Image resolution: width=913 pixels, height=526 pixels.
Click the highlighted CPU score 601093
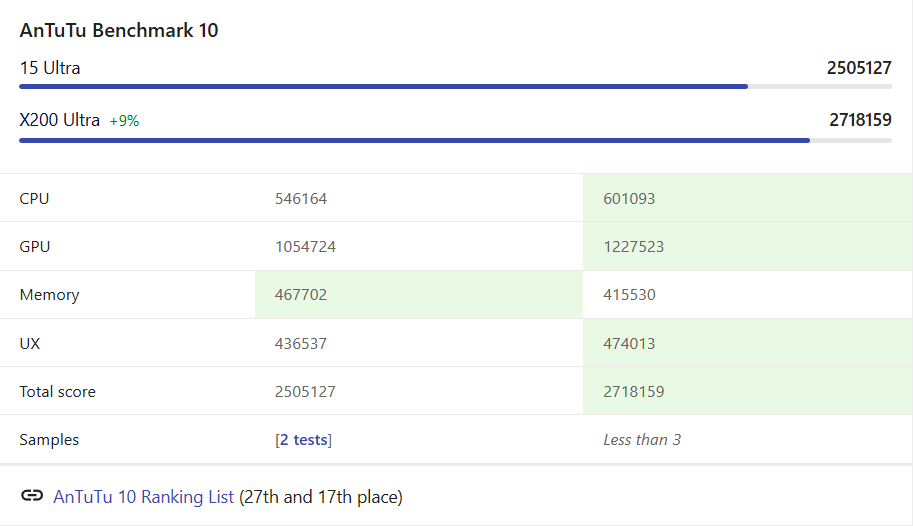pyautogui.click(x=629, y=199)
